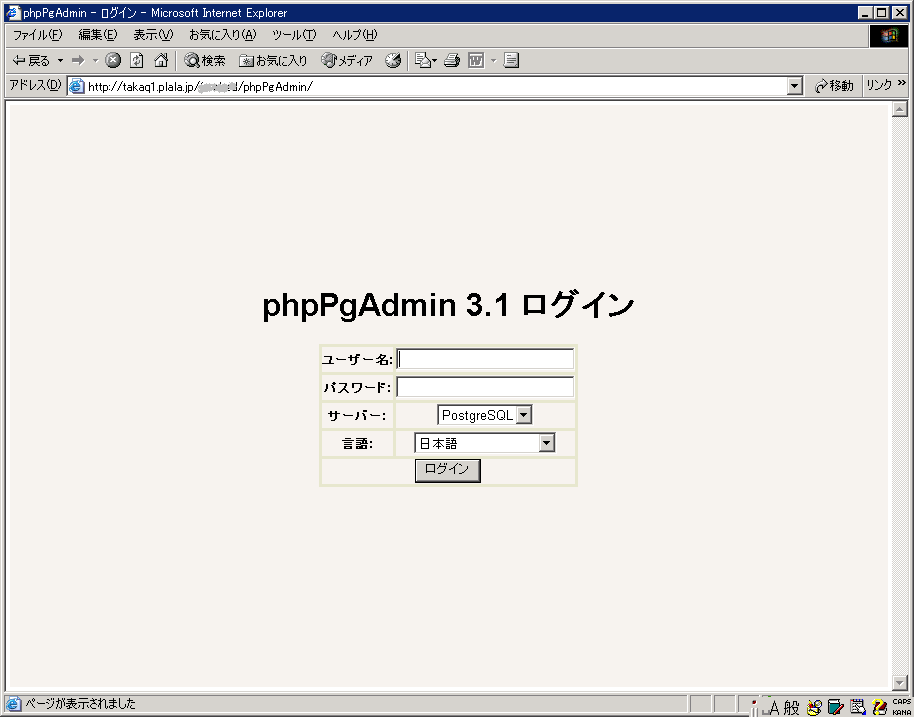The image size is (914, 717).
Task: Open the ファイル(F) menu
Action: 37,35
